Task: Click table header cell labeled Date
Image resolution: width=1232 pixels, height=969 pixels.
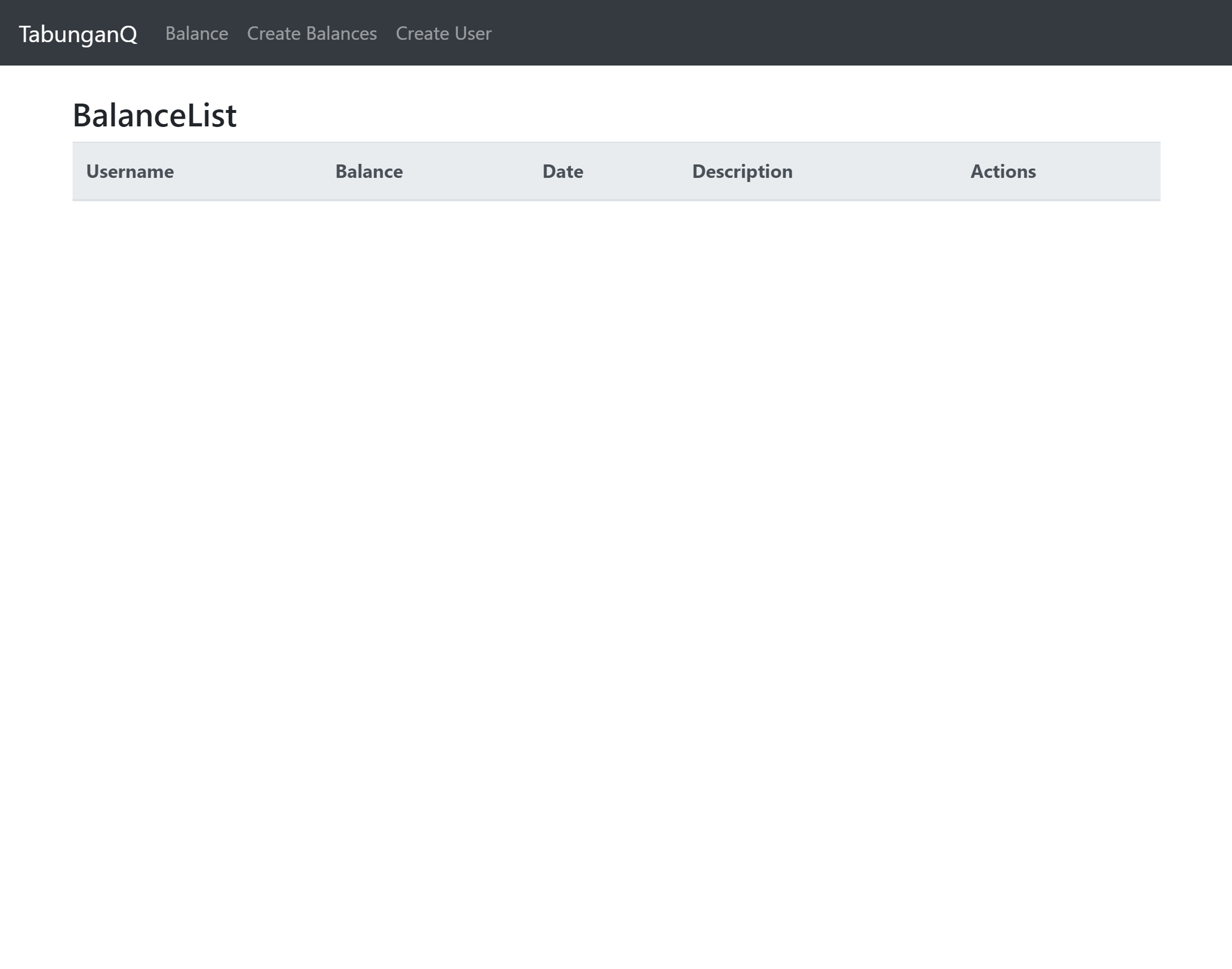Action: (x=562, y=171)
